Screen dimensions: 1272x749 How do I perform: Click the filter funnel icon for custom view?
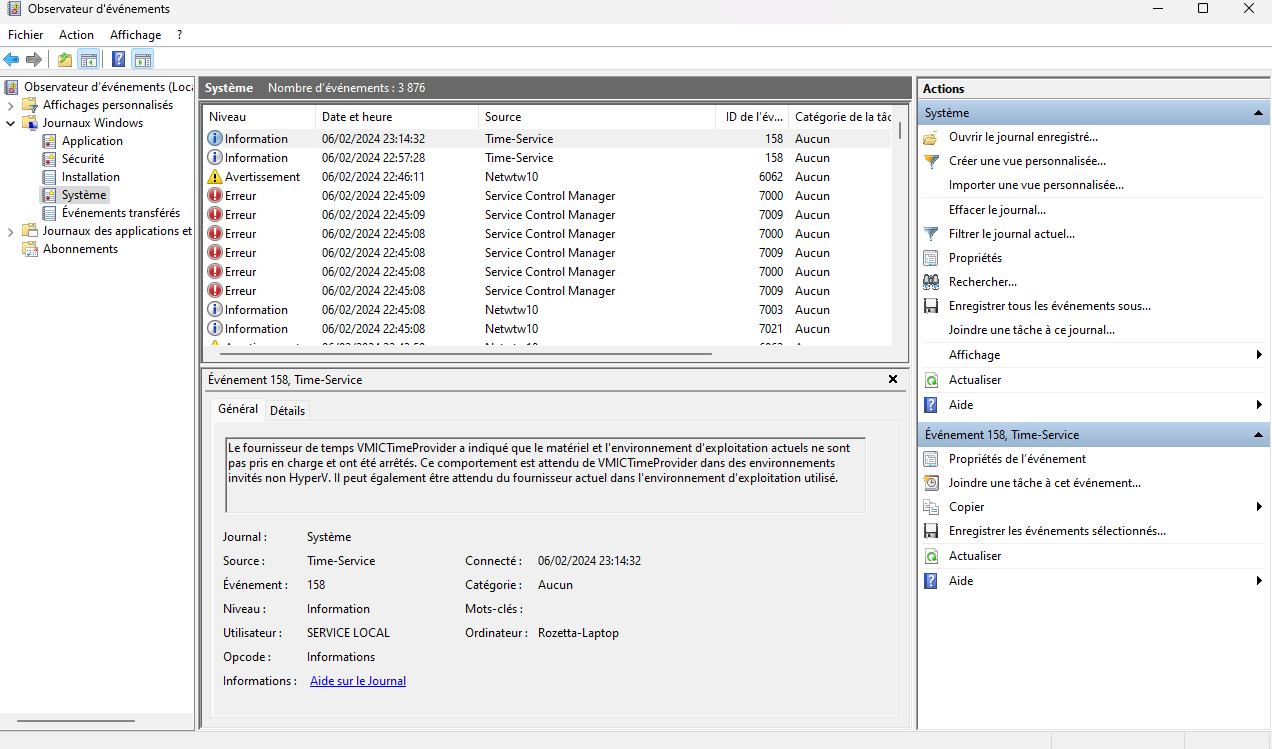931,161
